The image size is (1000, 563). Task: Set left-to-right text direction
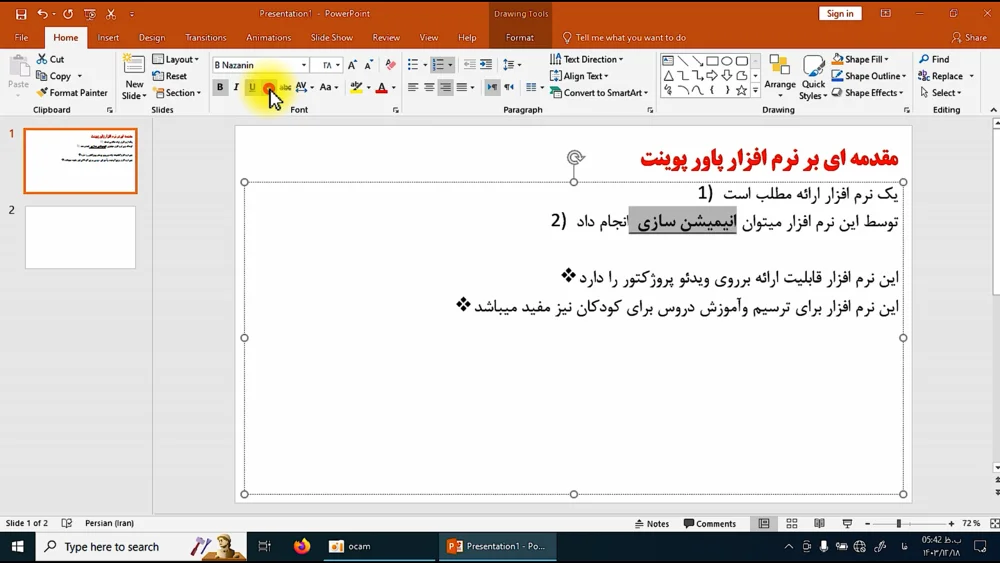[x=492, y=87]
